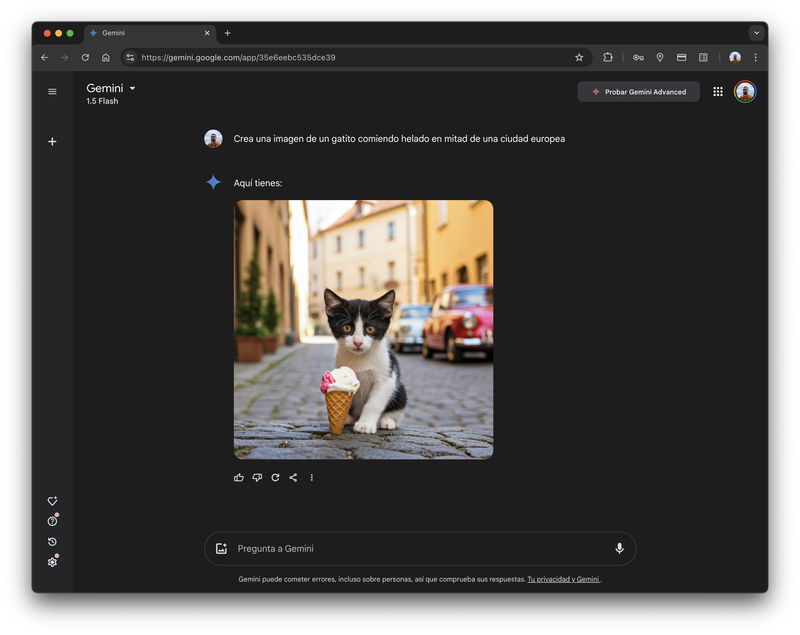
Task: Start a new chat with plus icon
Action: click(52, 142)
